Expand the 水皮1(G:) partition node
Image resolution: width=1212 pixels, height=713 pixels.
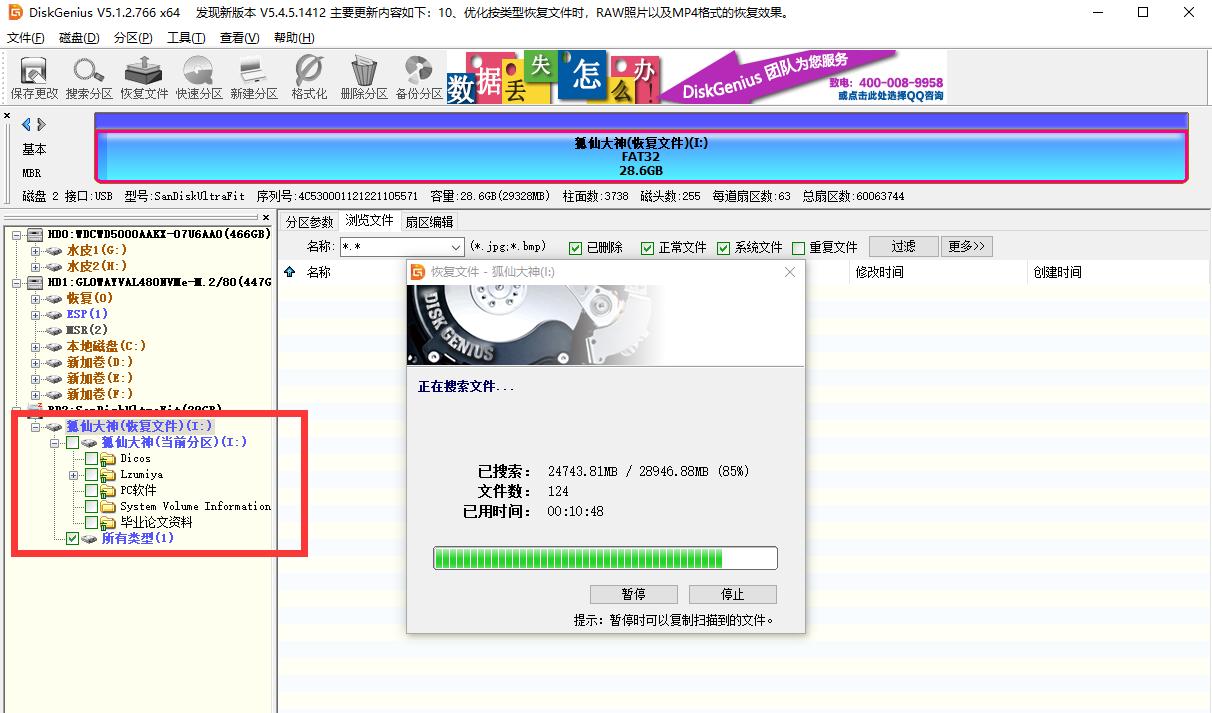[x=36, y=250]
